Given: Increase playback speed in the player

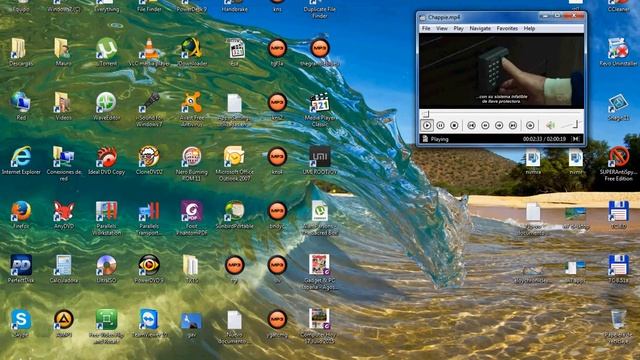Looking at the screenshot, I should 499,125.
